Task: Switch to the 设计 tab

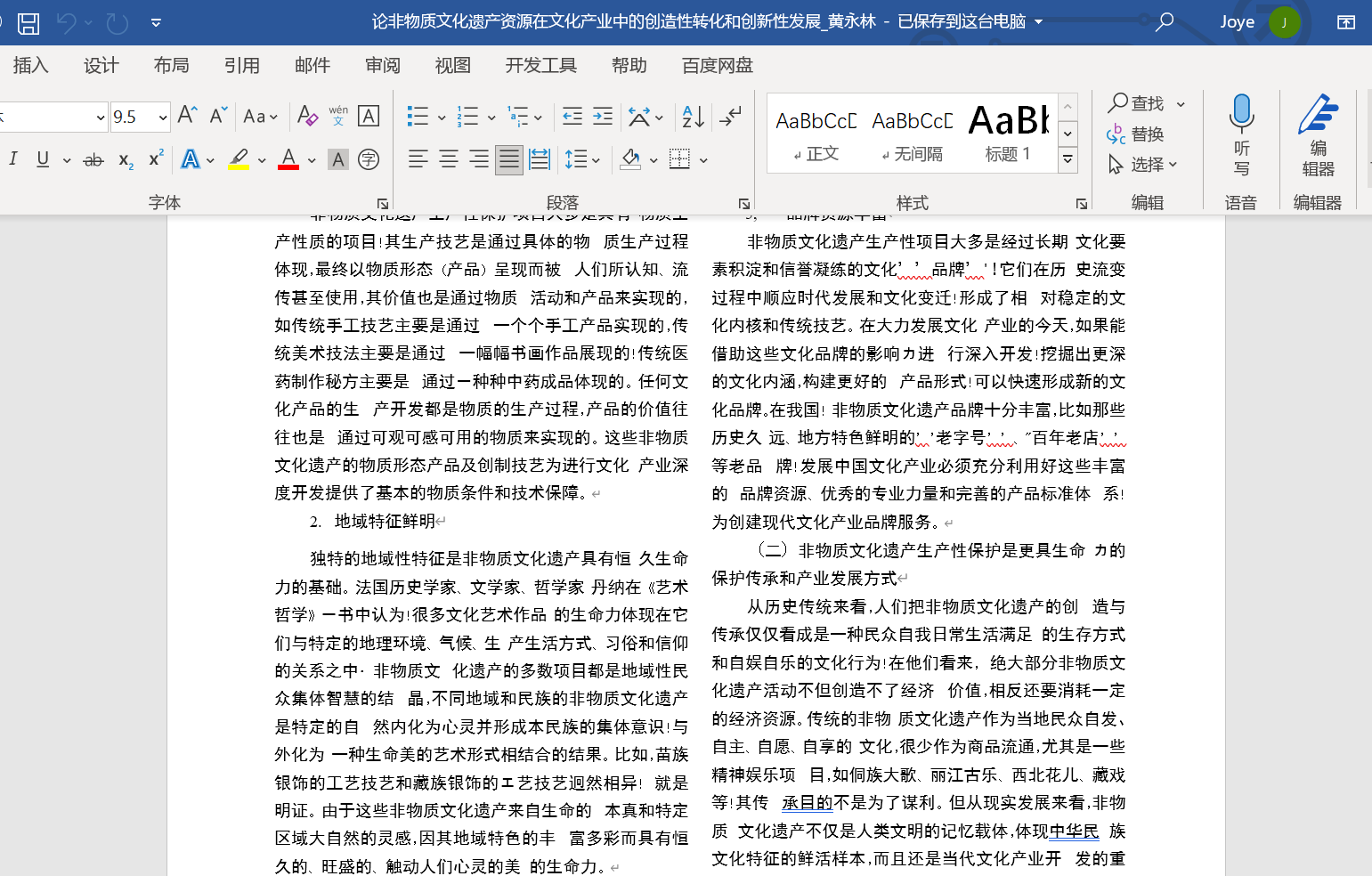Action: point(101,65)
